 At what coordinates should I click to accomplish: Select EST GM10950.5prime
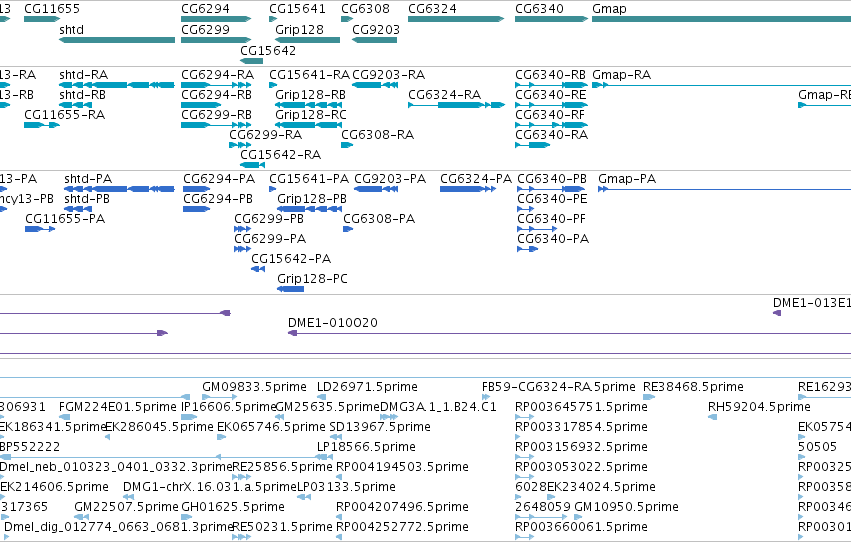tap(626, 507)
